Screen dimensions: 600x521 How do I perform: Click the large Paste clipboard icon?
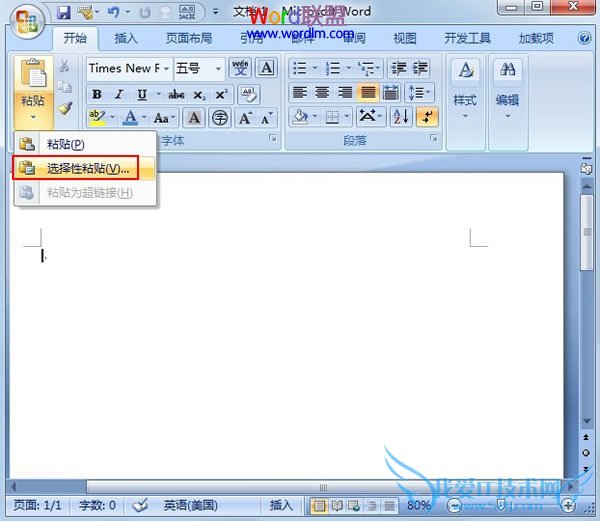34,73
